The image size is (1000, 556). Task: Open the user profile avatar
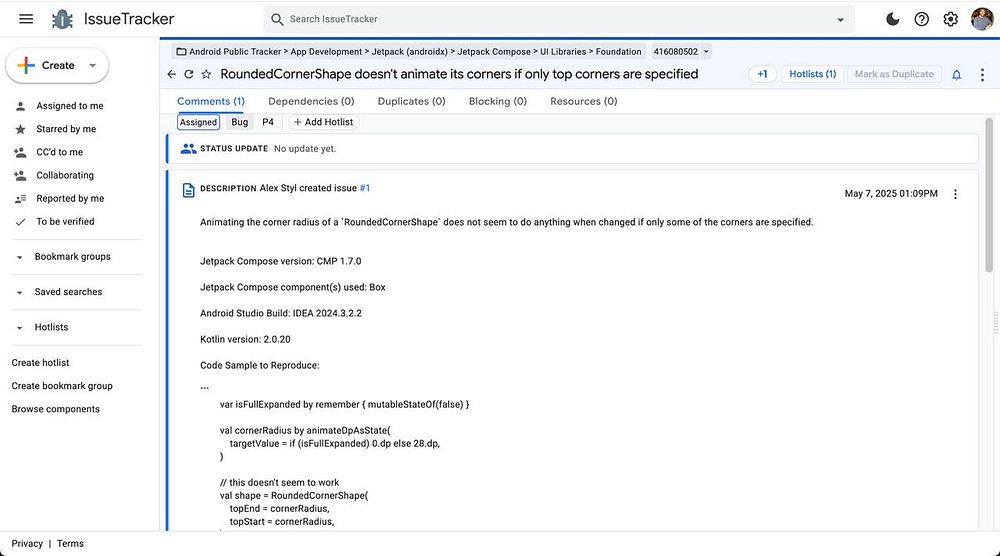(982, 19)
